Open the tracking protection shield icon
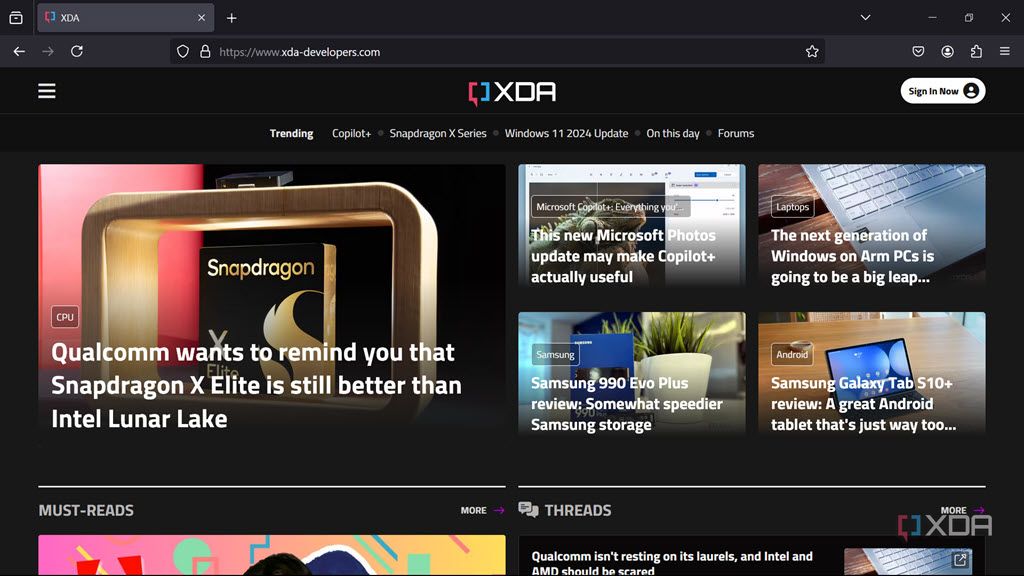 [x=183, y=52]
